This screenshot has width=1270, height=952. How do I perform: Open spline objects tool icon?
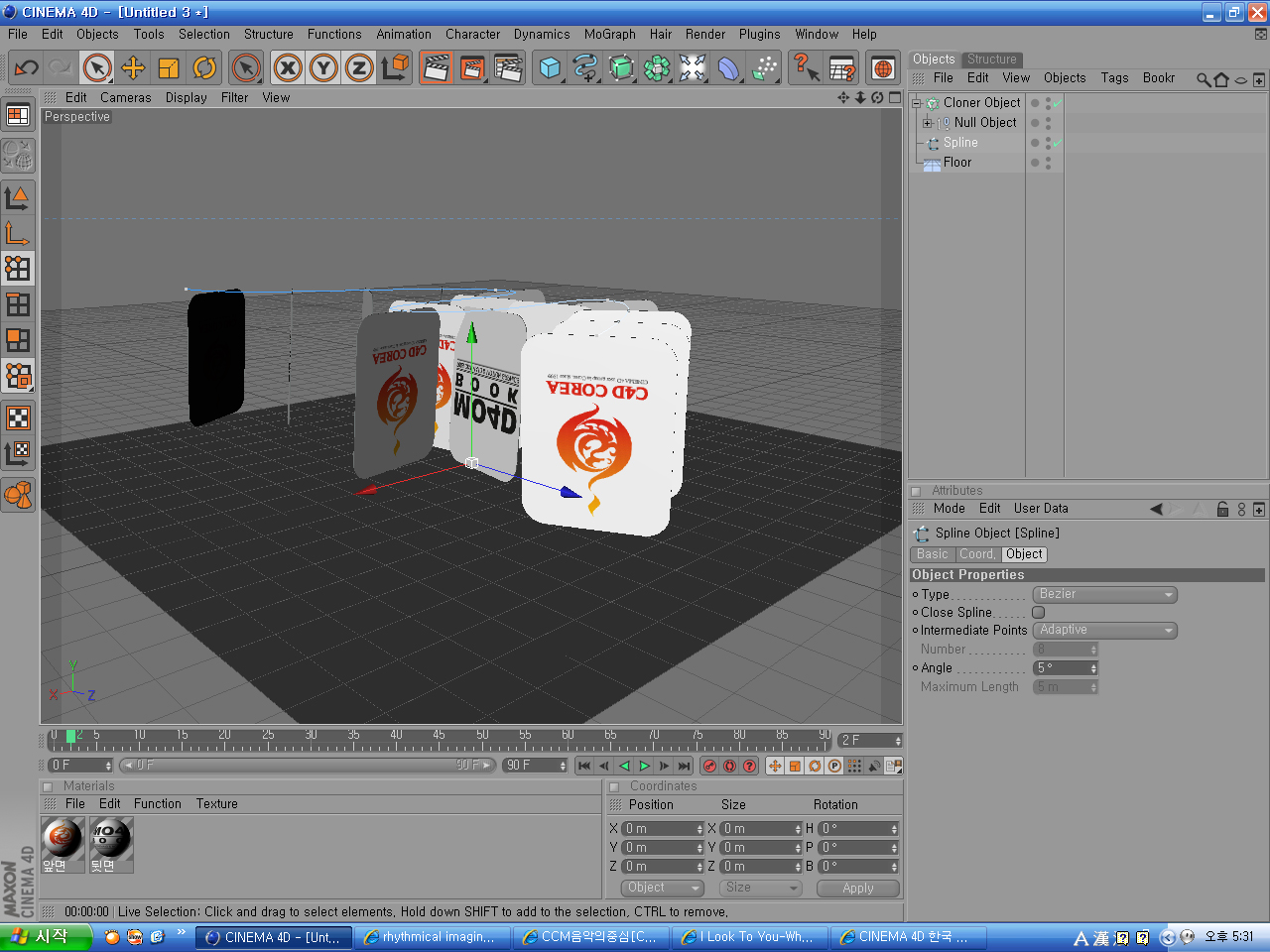click(x=585, y=68)
